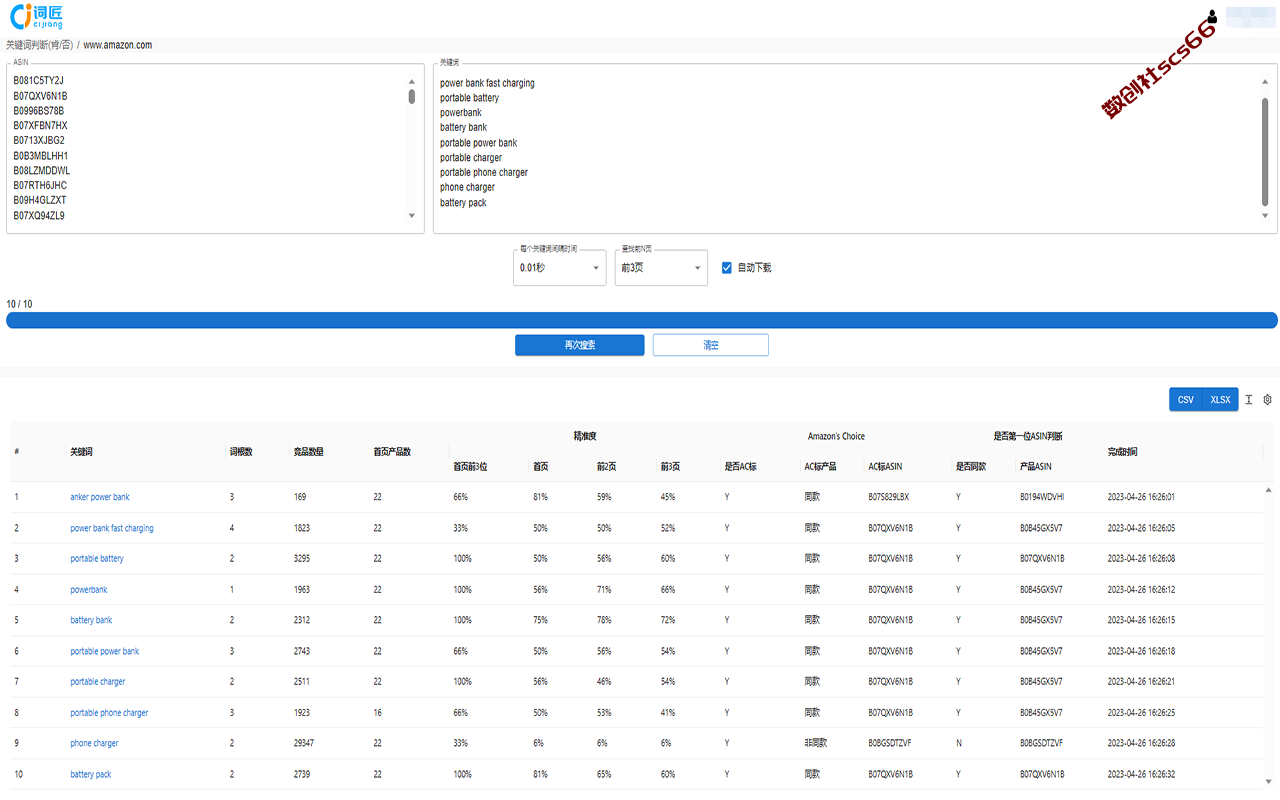
Task: Open the portable power bank link in table
Action: [105, 651]
